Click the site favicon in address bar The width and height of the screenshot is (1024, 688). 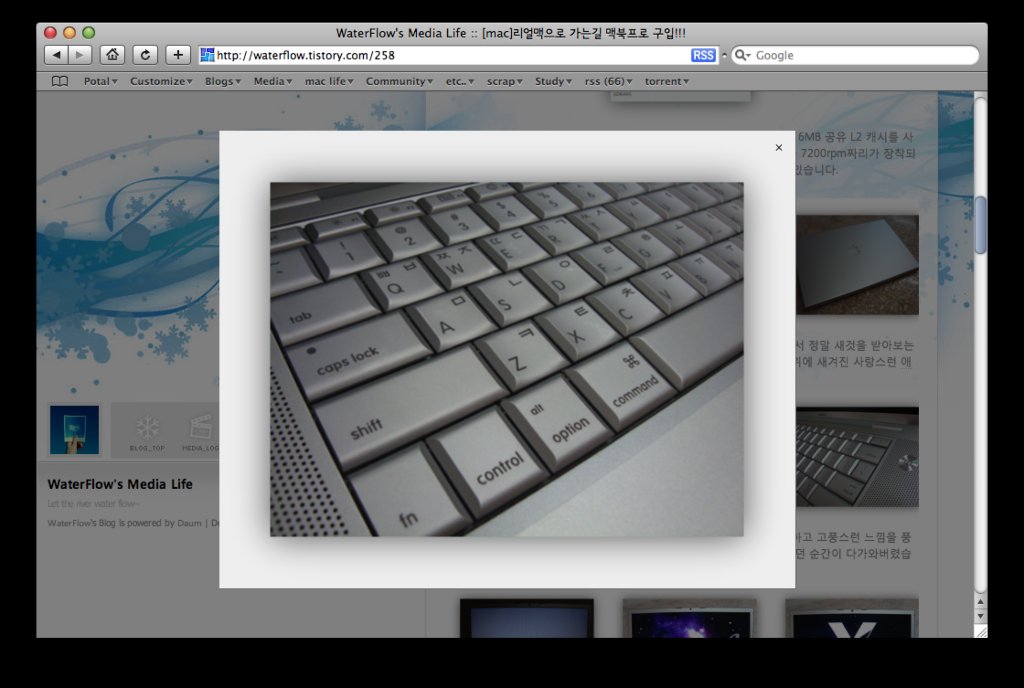(x=207, y=55)
